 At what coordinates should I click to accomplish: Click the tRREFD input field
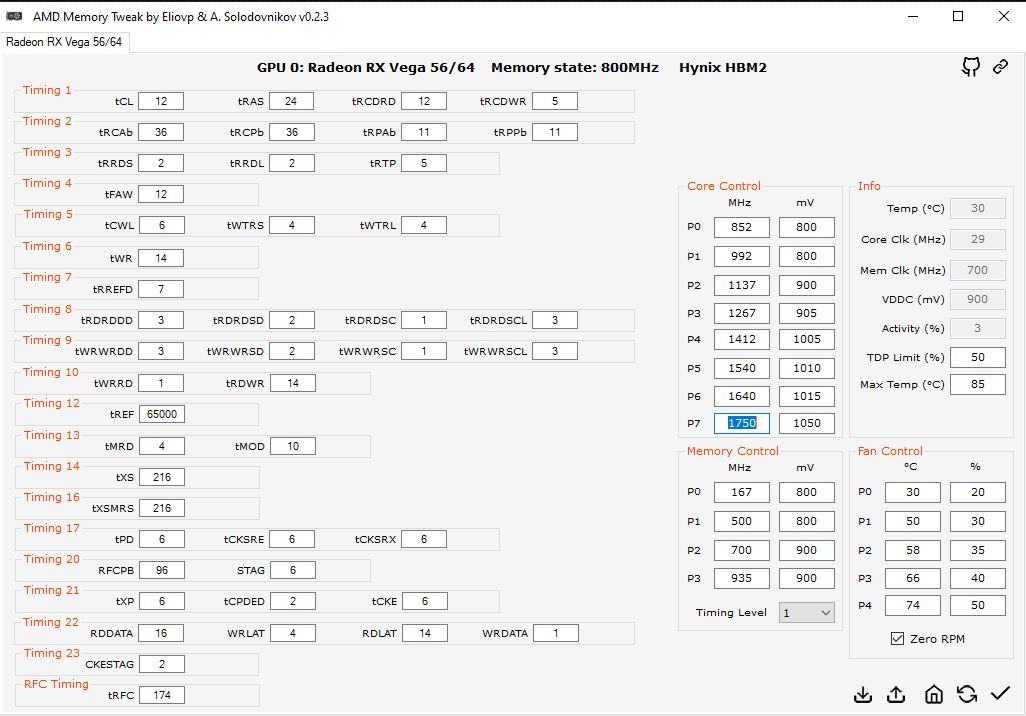pyautogui.click(x=161, y=289)
